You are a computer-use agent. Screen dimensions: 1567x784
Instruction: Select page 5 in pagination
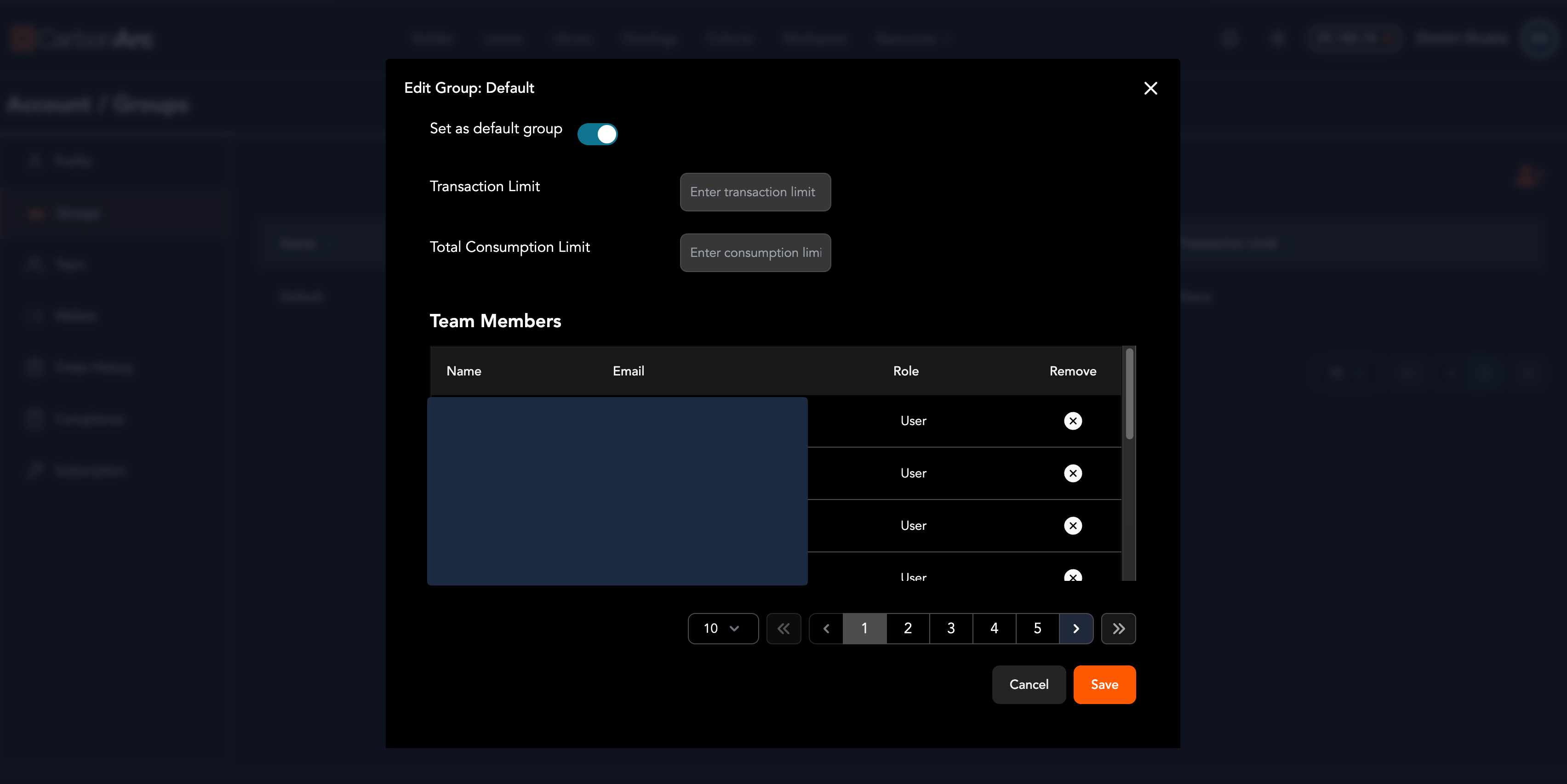(1037, 628)
